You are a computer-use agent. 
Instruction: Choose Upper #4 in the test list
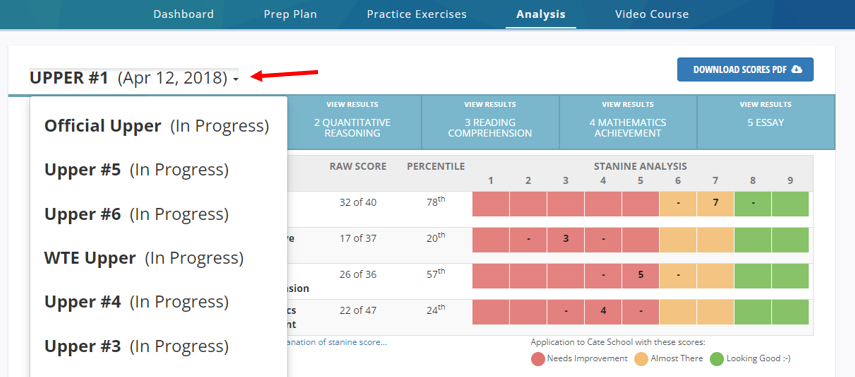click(136, 302)
